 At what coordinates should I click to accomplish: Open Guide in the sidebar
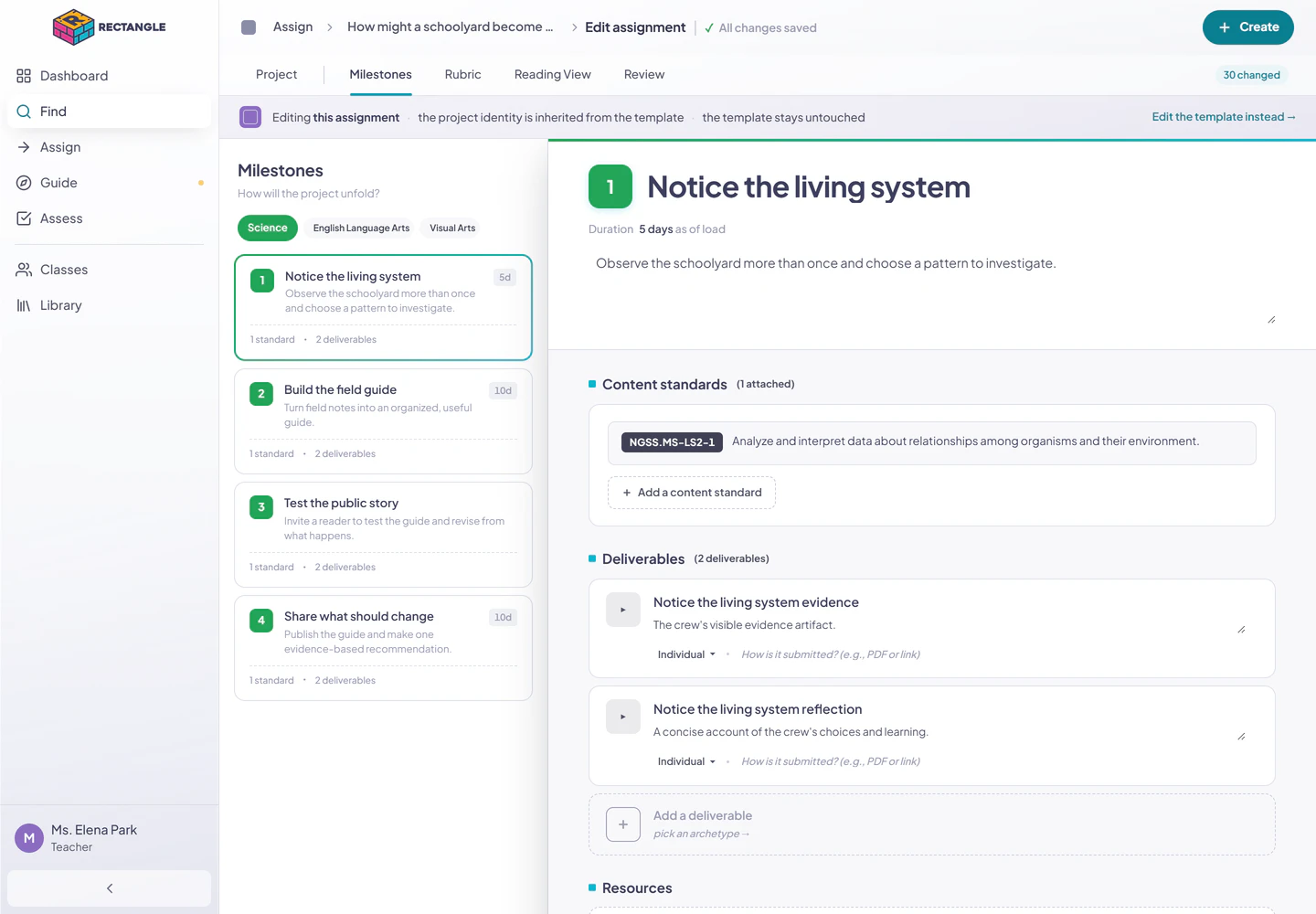coord(109,183)
